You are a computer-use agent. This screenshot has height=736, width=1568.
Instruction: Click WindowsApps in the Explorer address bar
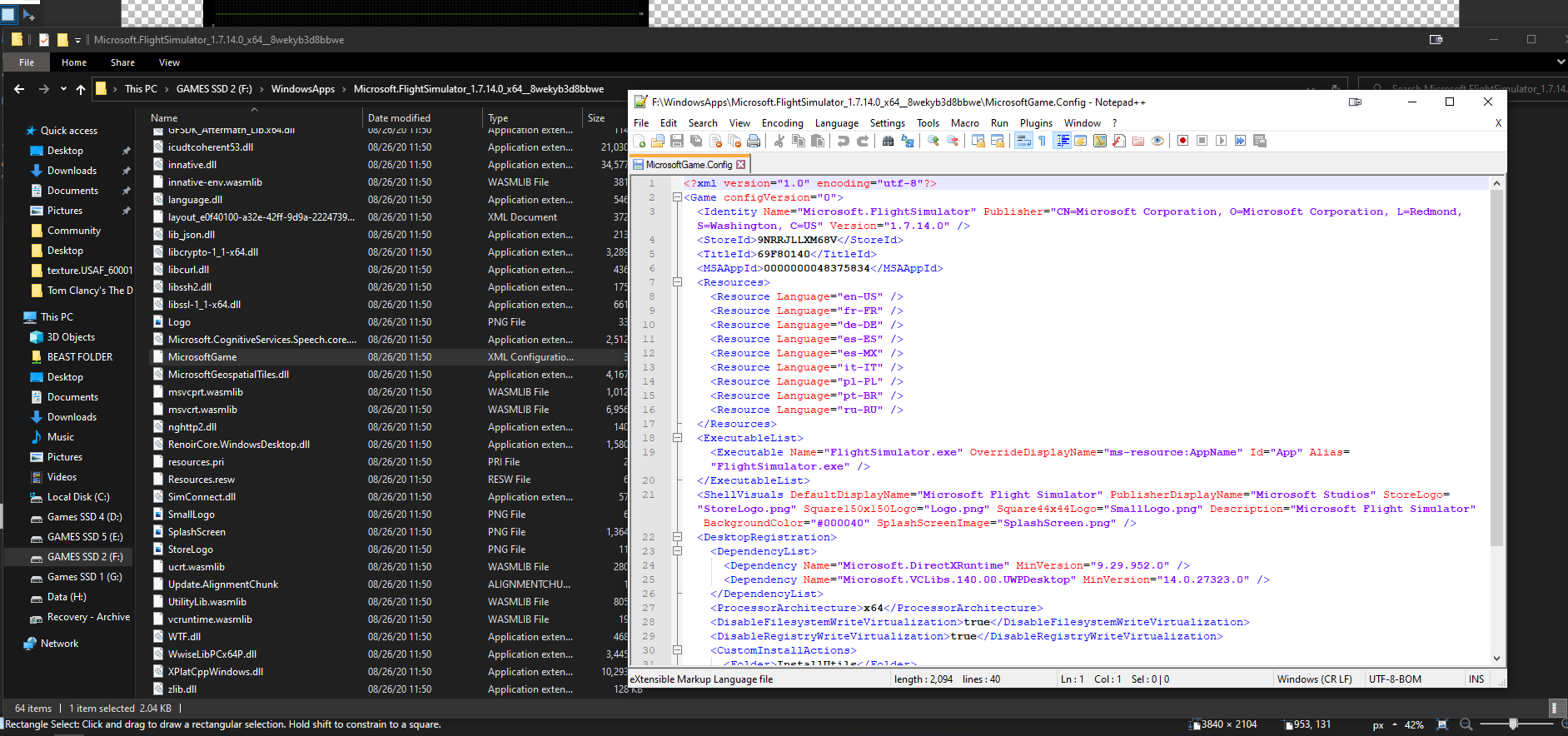pyautogui.click(x=303, y=89)
